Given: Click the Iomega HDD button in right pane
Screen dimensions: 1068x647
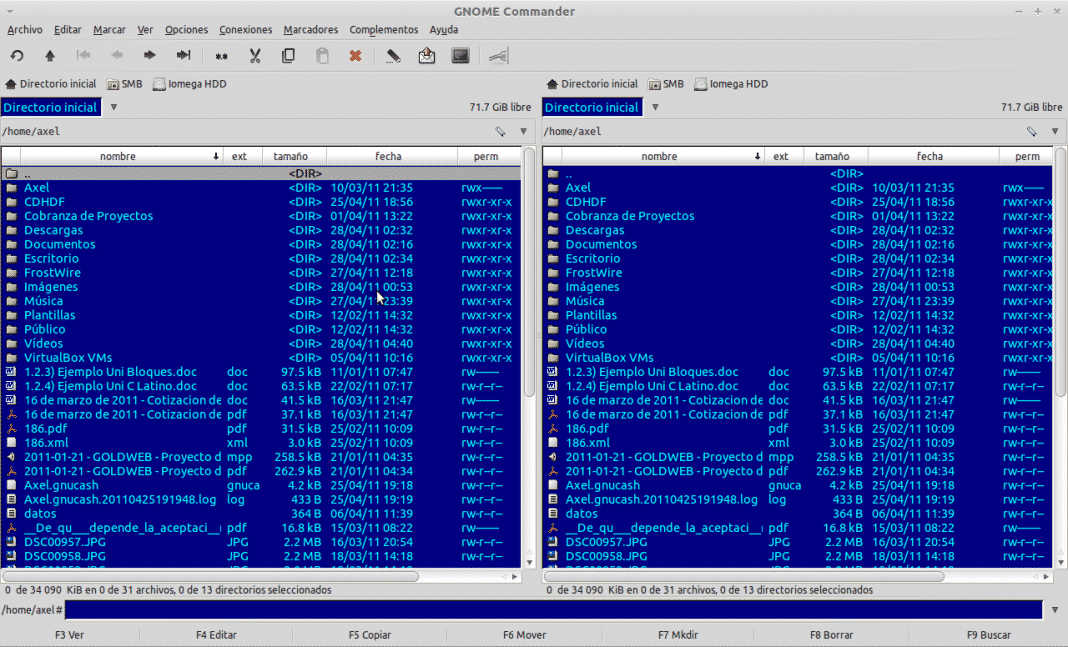Looking at the screenshot, I should pos(731,84).
